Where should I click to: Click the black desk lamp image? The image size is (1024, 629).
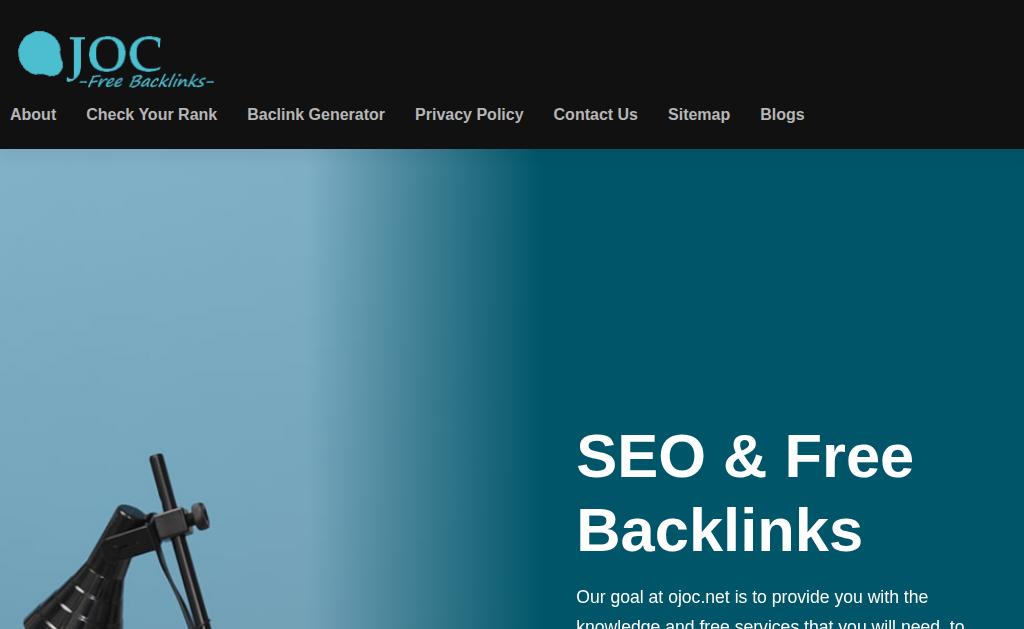pos(118,541)
